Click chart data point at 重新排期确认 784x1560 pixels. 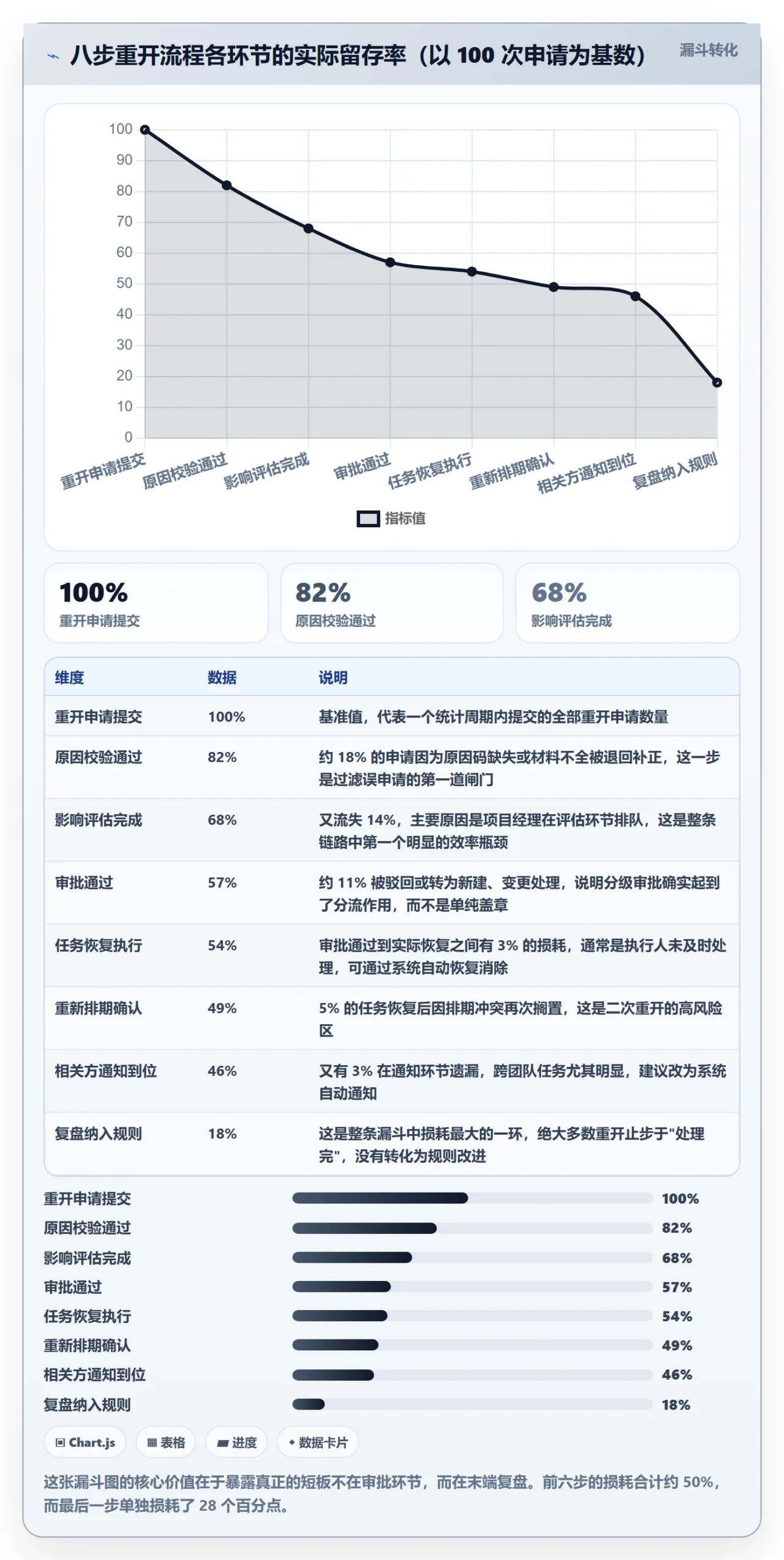(x=554, y=287)
